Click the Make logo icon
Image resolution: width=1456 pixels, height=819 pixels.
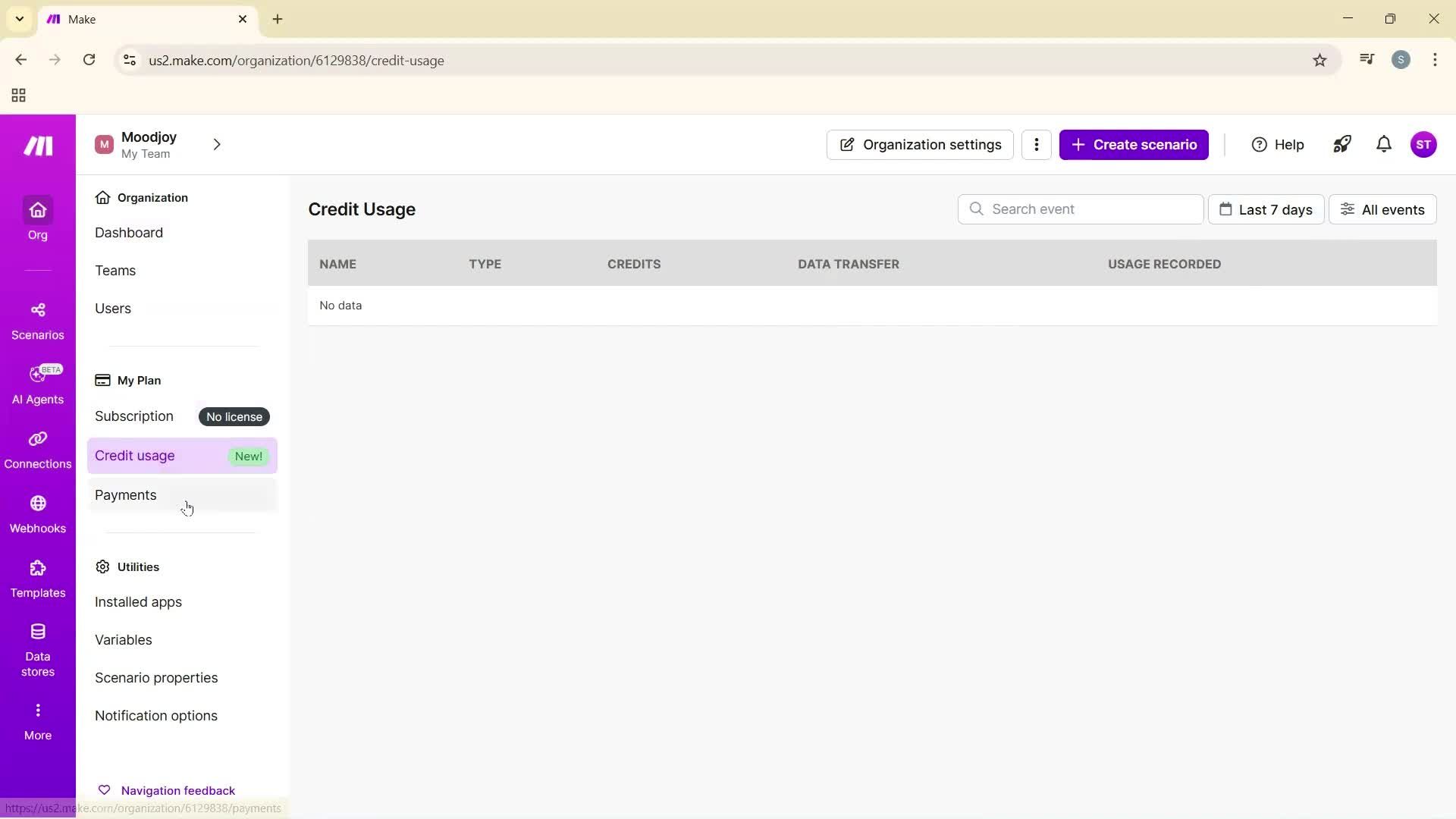coord(37,146)
